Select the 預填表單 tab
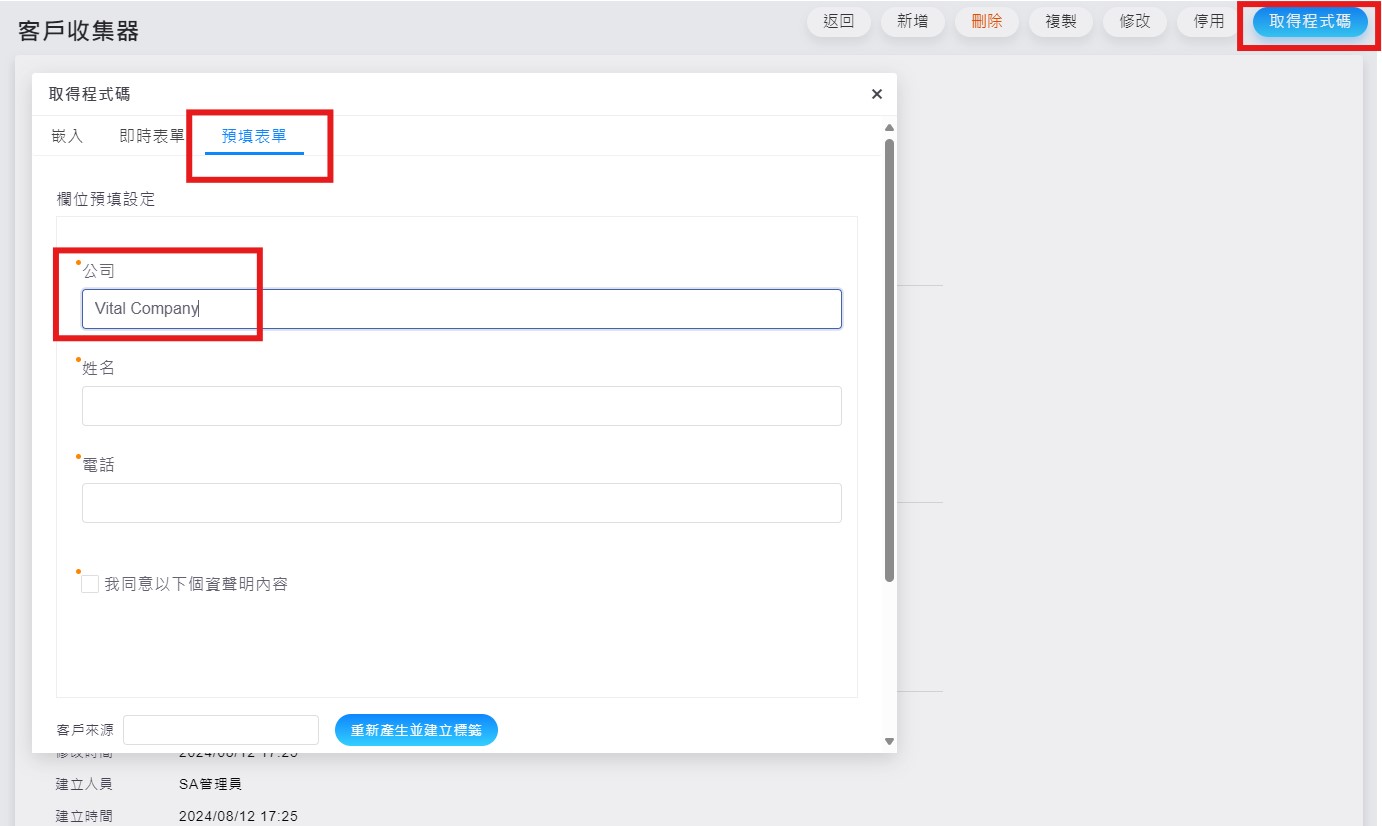This screenshot has height=826, width=1382. [254, 136]
